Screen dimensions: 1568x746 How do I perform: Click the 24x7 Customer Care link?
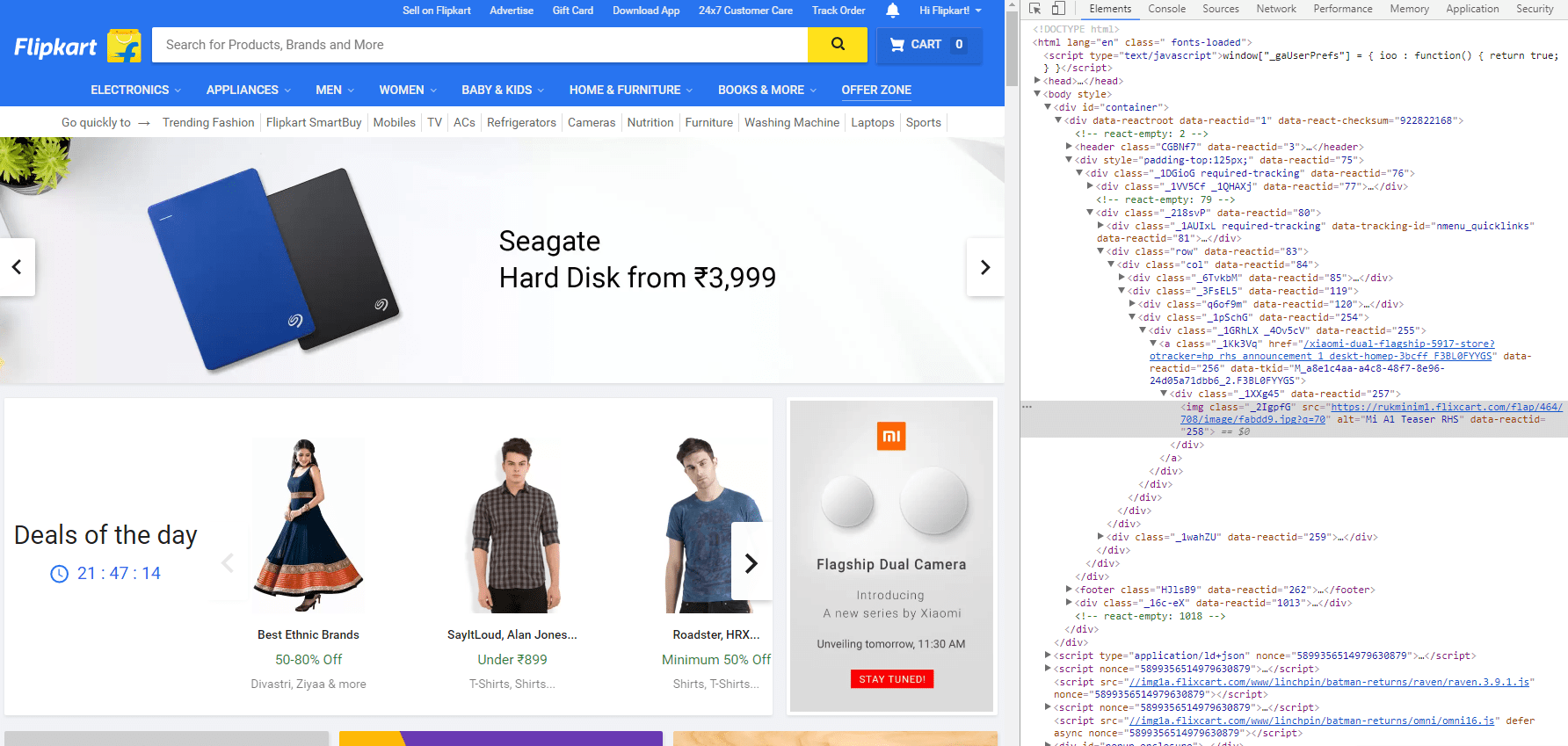tap(745, 11)
